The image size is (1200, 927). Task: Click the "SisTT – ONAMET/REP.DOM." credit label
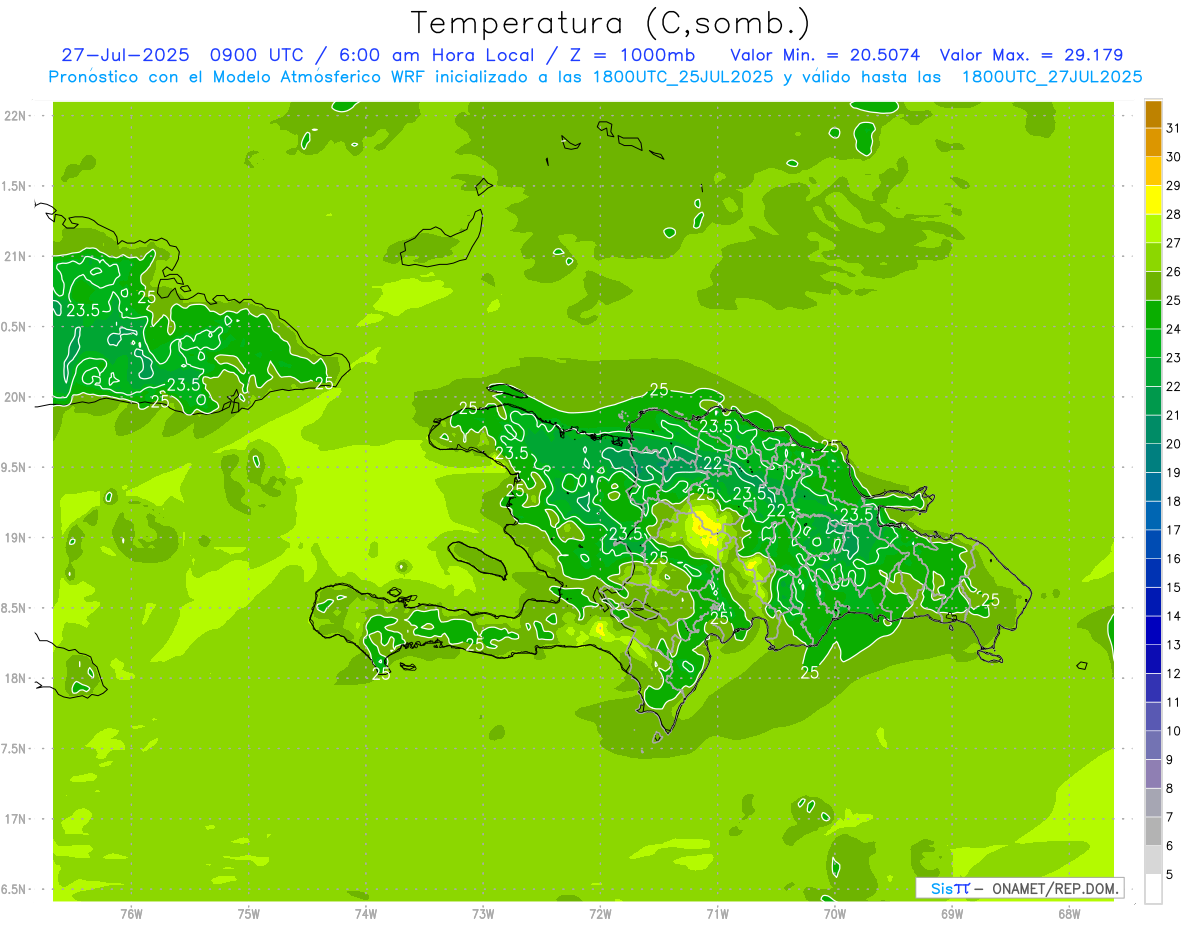tap(1020, 888)
